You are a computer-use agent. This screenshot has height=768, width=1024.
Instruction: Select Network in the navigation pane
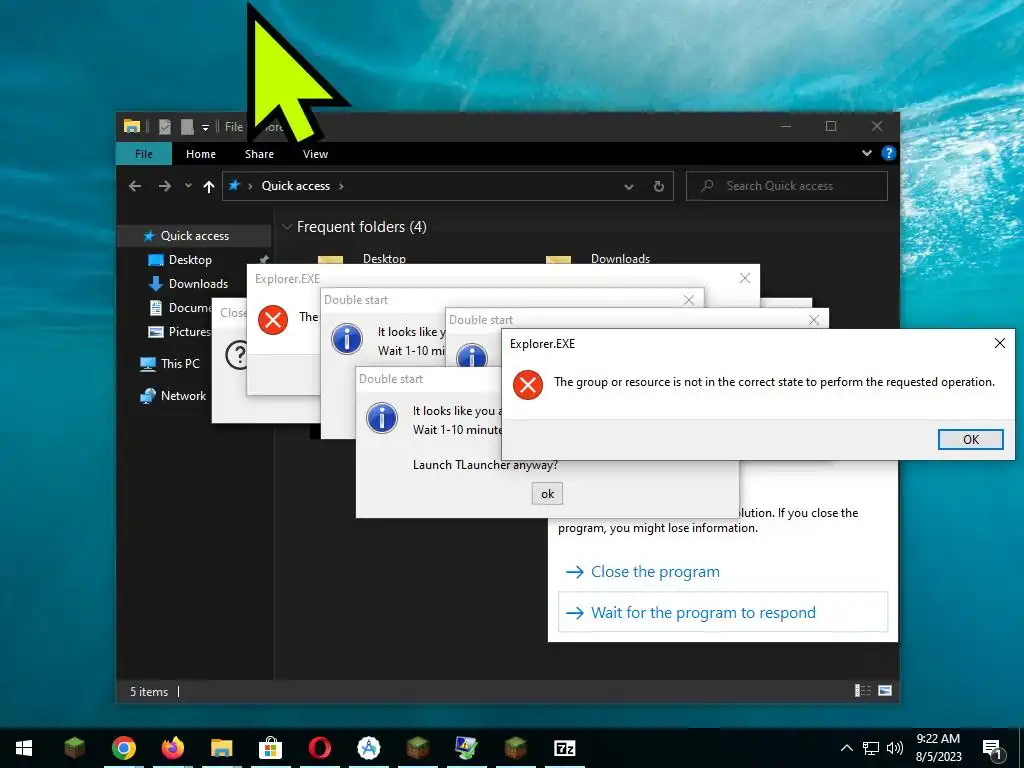pos(183,396)
